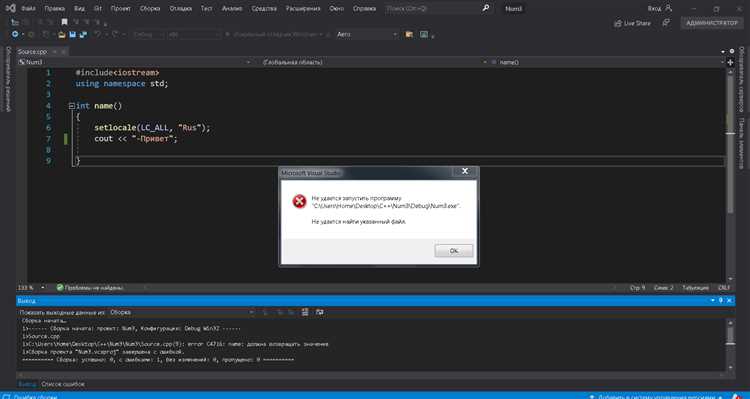
Task: Click the cout line with "-Привет"
Action: pyautogui.click(x=136, y=139)
